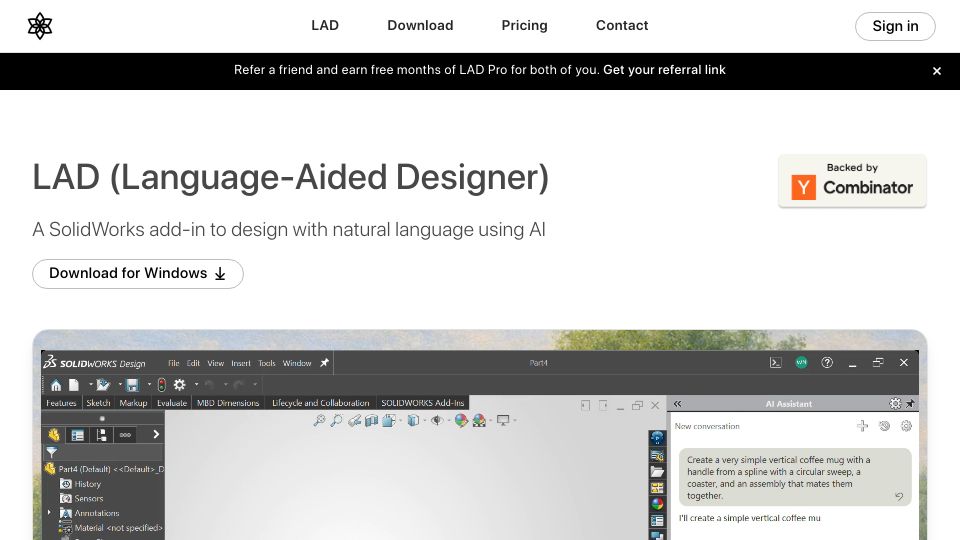960x540 pixels.
Task: Open the SolidWorks File menu
Action: (x=174, y=363)
